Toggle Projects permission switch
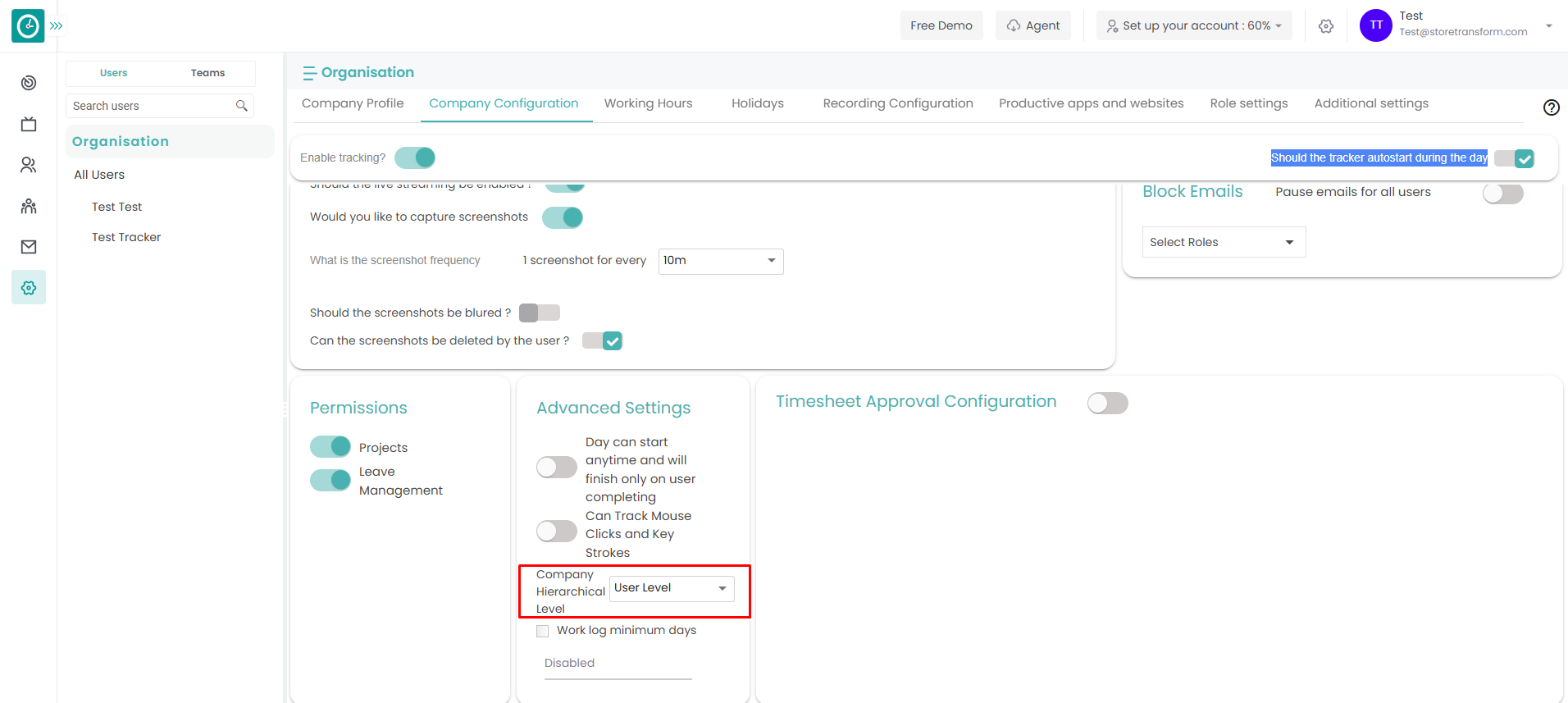1568x703 pixels. click(330, 446)
